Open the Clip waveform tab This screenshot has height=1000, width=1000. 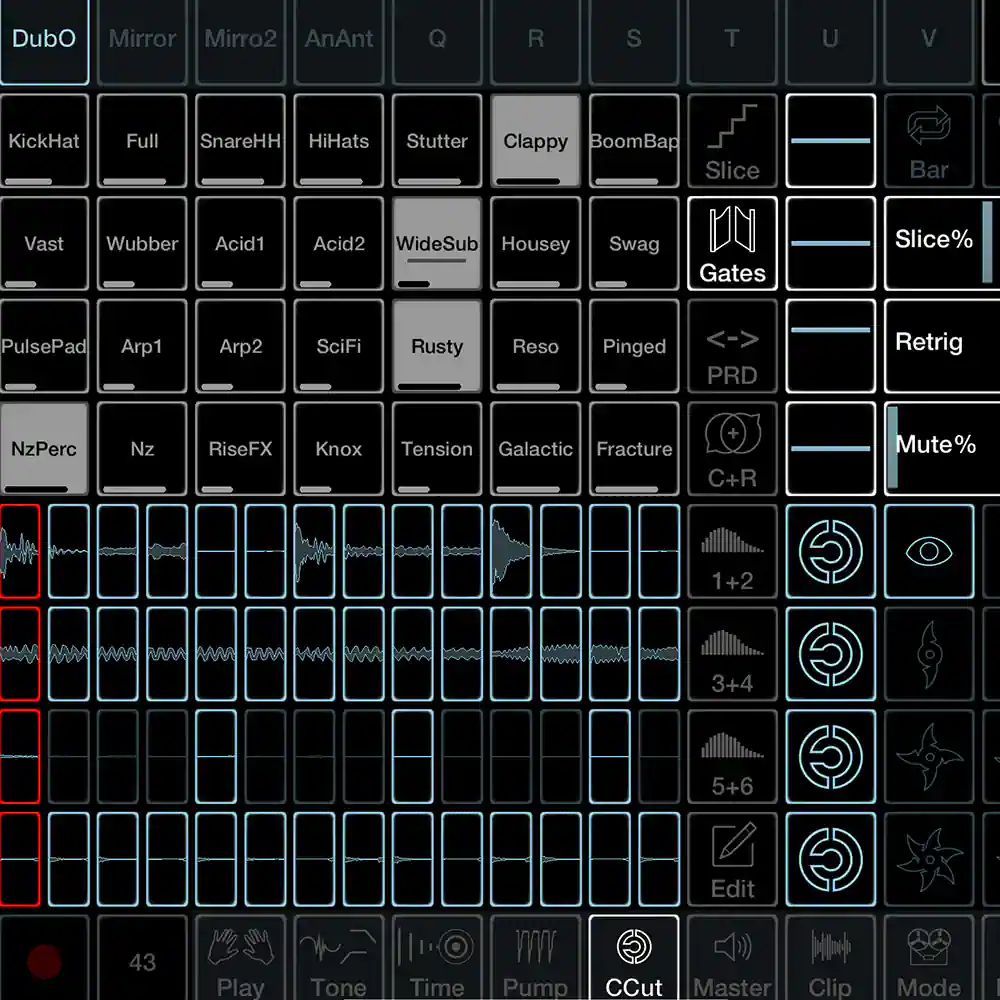tap(830, 959)
